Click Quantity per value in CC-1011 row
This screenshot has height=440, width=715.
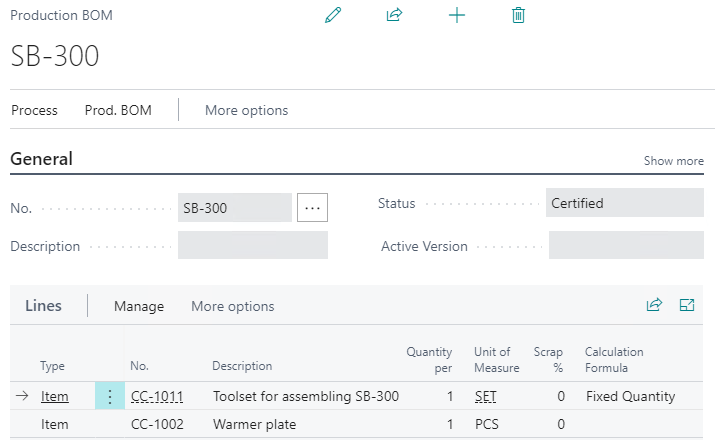pyautogui.click(x=450, y=396)
